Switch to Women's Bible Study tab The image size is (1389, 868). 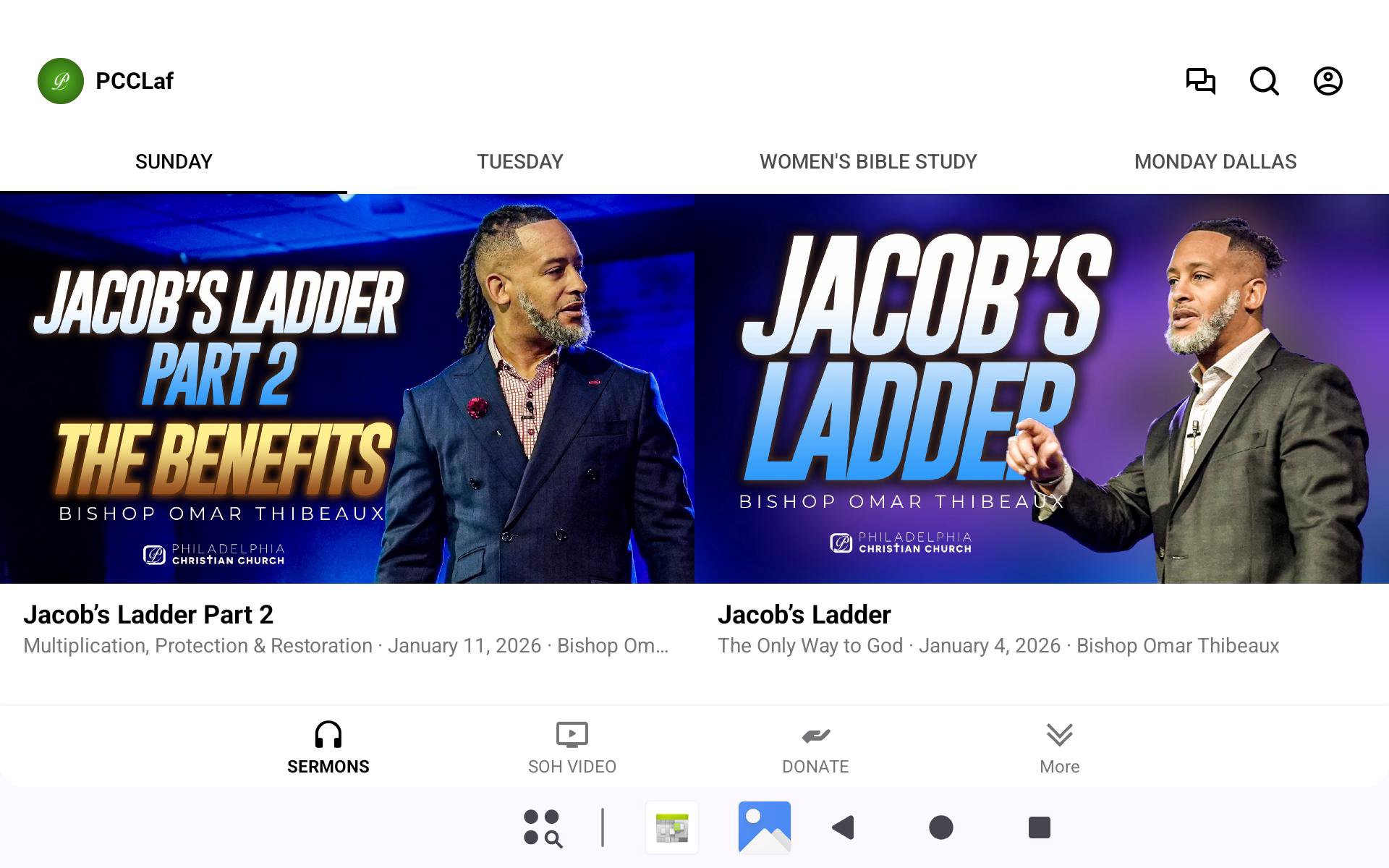(x=868, y=161)
